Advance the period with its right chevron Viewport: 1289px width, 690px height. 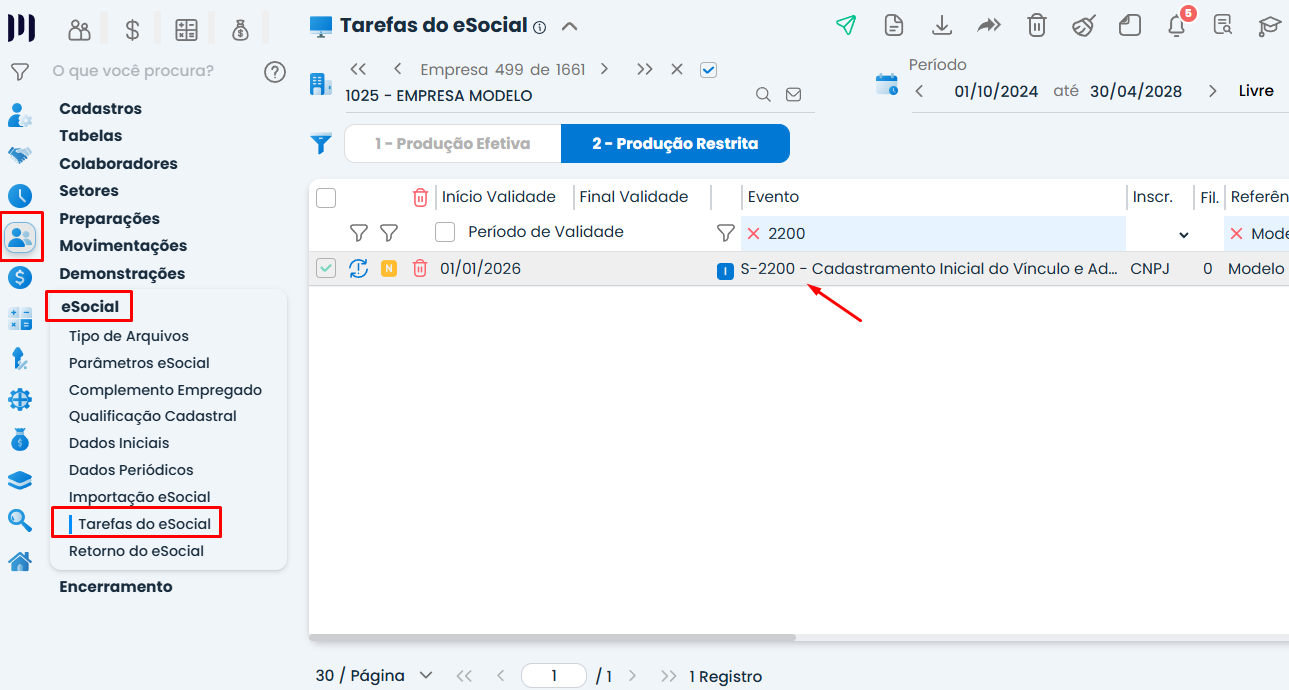tap(1212, 91)
